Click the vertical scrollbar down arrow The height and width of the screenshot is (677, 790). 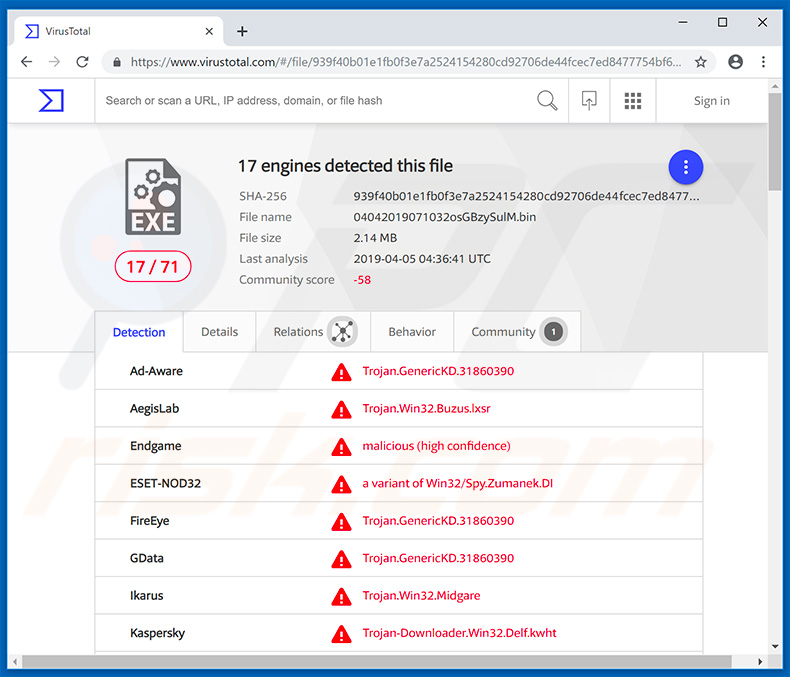(x=774, y=647)
